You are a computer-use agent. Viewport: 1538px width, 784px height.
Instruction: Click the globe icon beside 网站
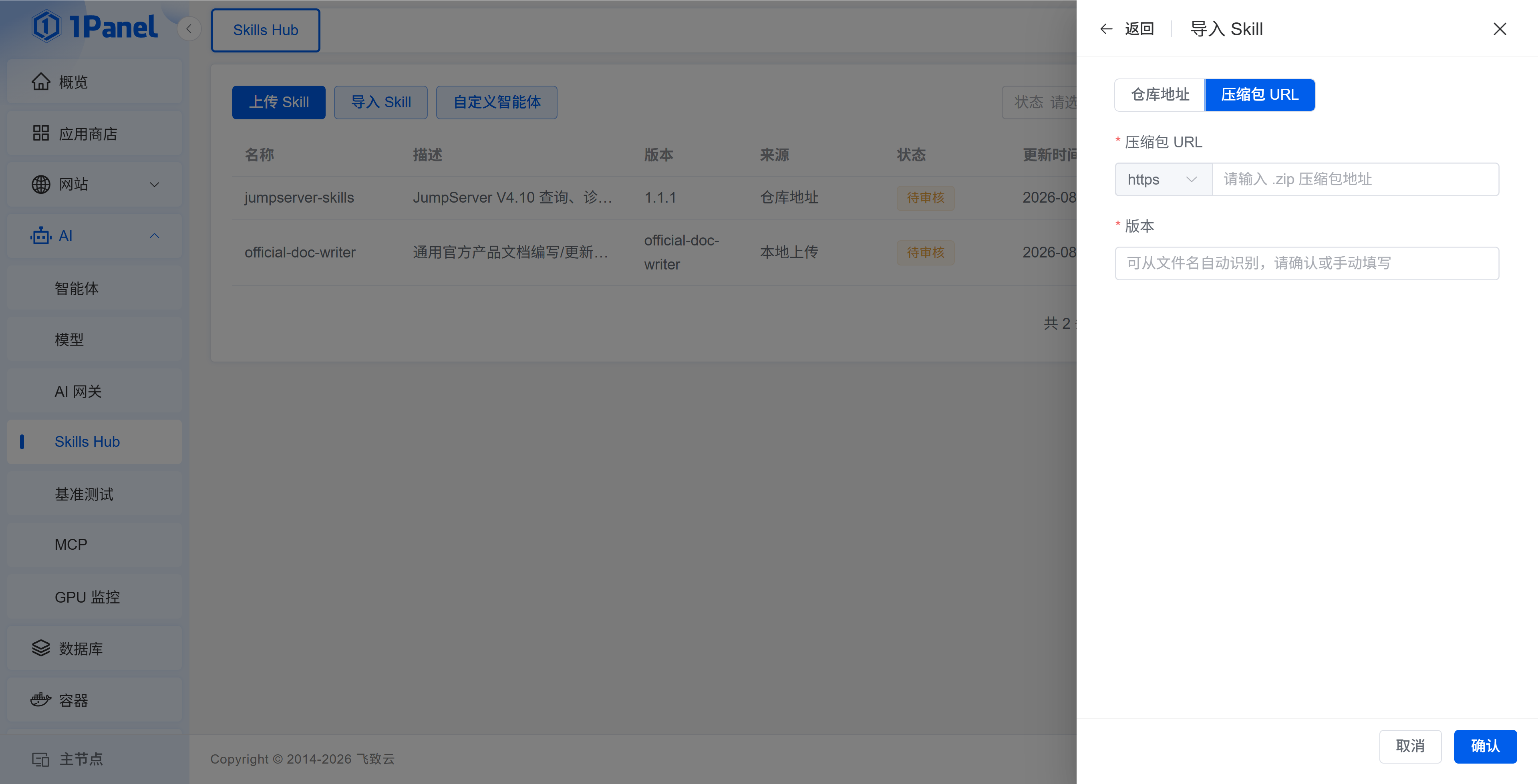(x=40, y=185)
